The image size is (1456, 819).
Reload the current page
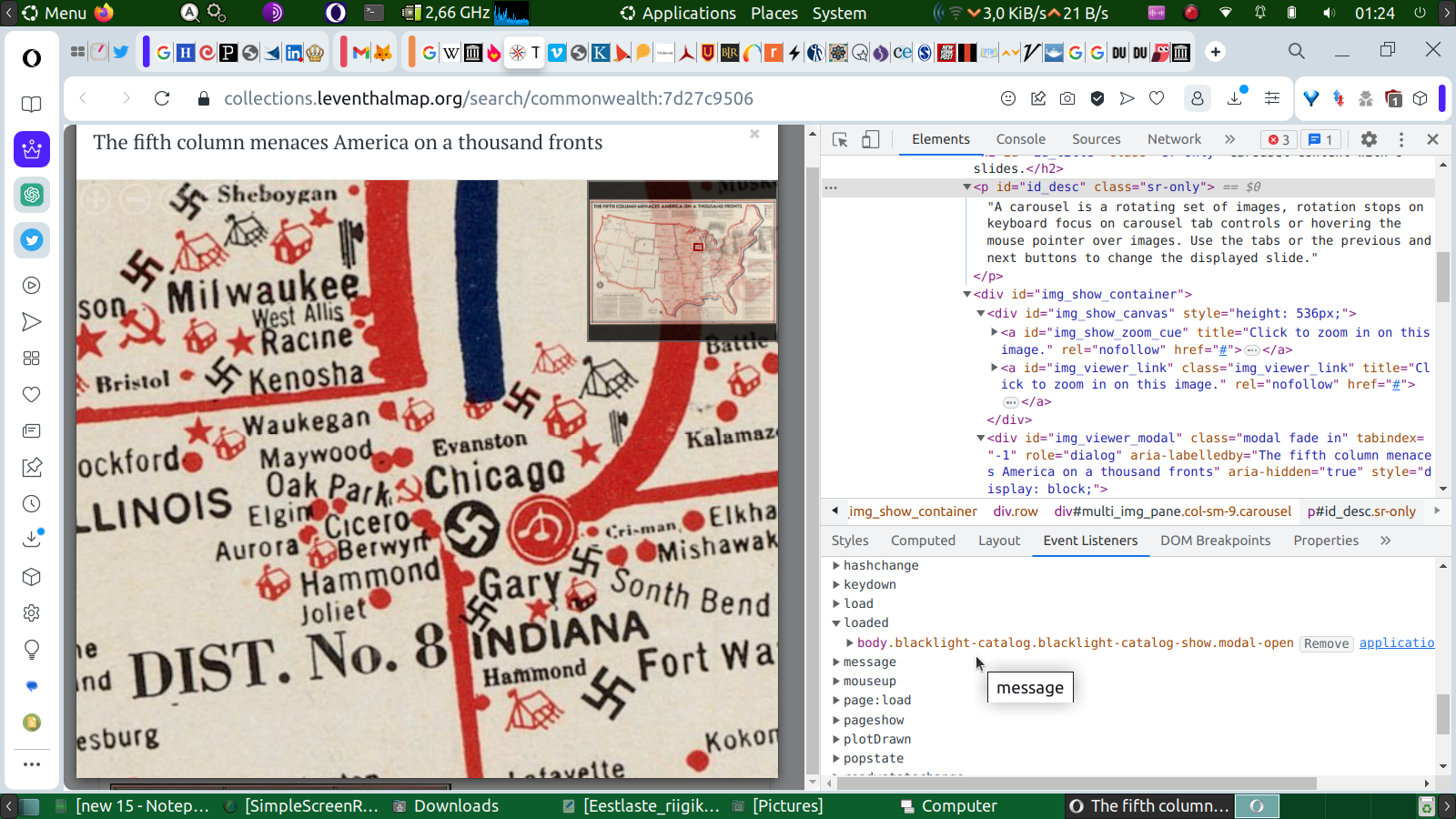tap(162, 98)
